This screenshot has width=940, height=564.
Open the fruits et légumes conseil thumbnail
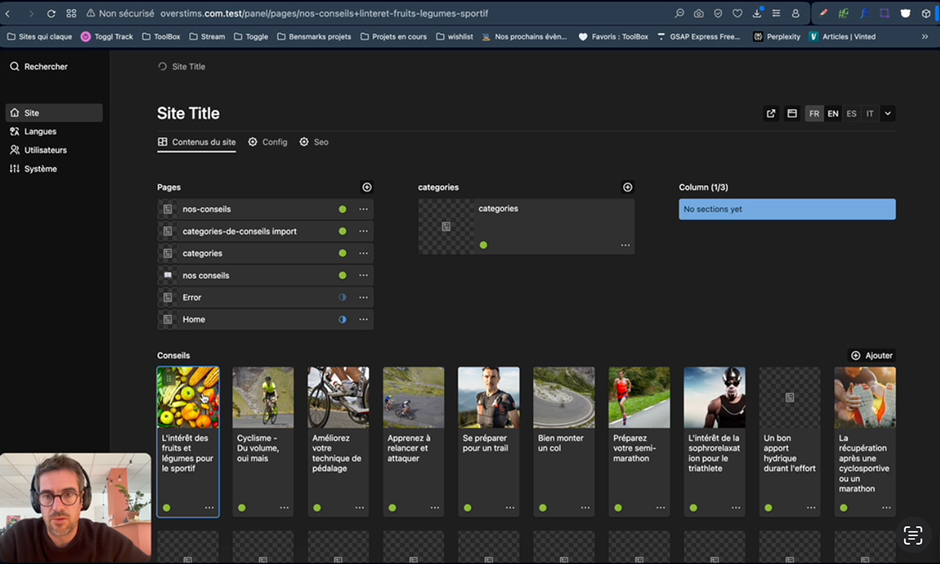(x=188, y=397)
